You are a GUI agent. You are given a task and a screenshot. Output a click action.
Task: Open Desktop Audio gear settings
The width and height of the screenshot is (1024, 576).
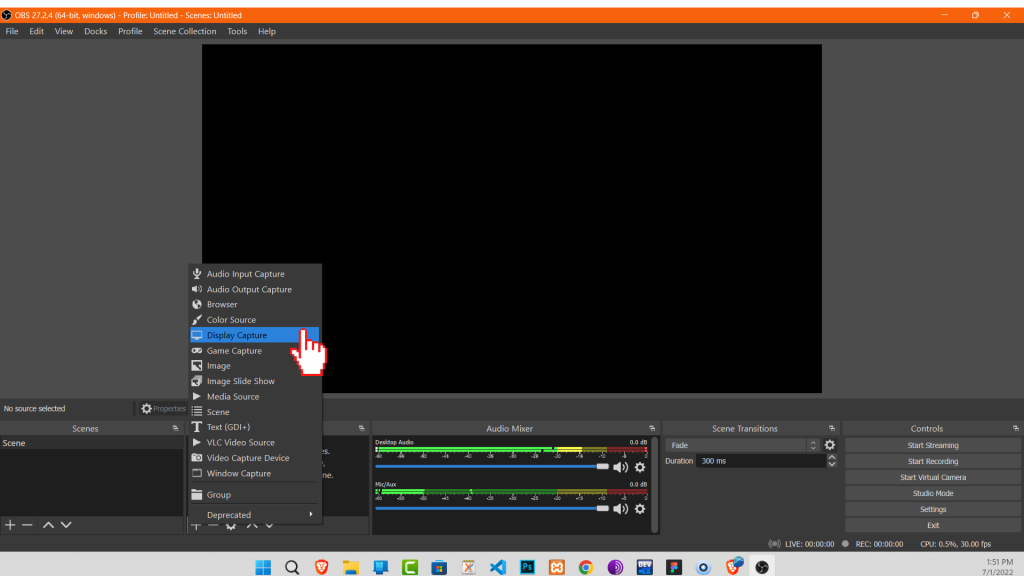pyautogui.click(x=640, y=467)
